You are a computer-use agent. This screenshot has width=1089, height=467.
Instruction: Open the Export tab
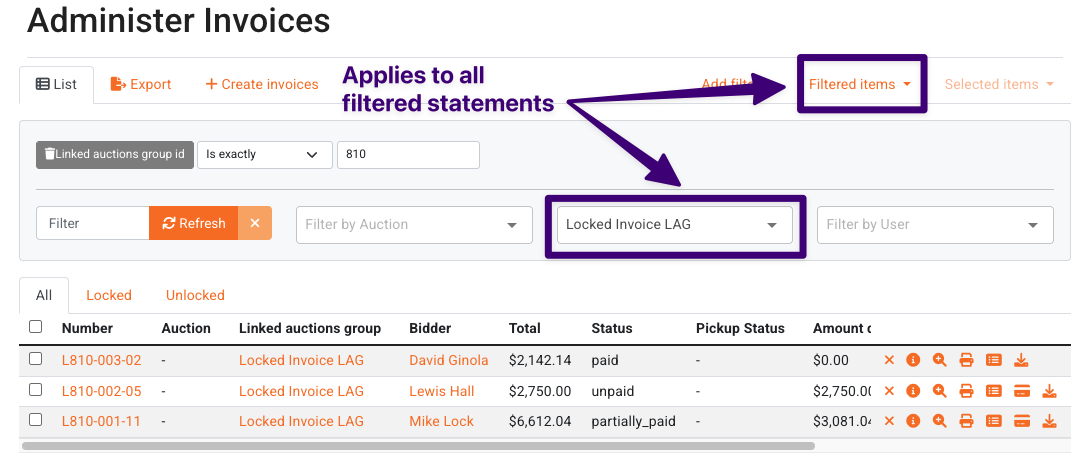tap(141, 84)
